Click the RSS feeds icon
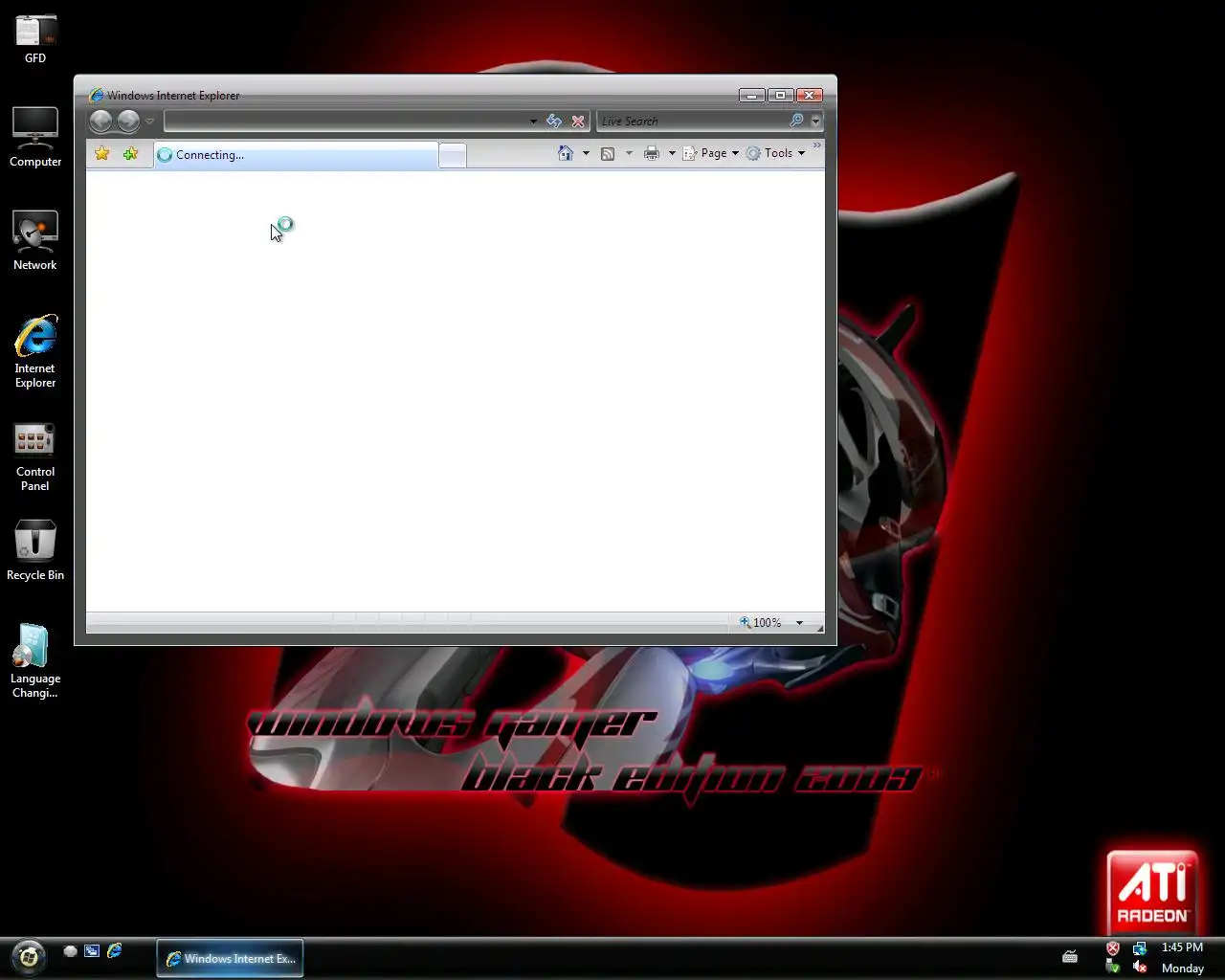1225x980 pixels. 608,153
